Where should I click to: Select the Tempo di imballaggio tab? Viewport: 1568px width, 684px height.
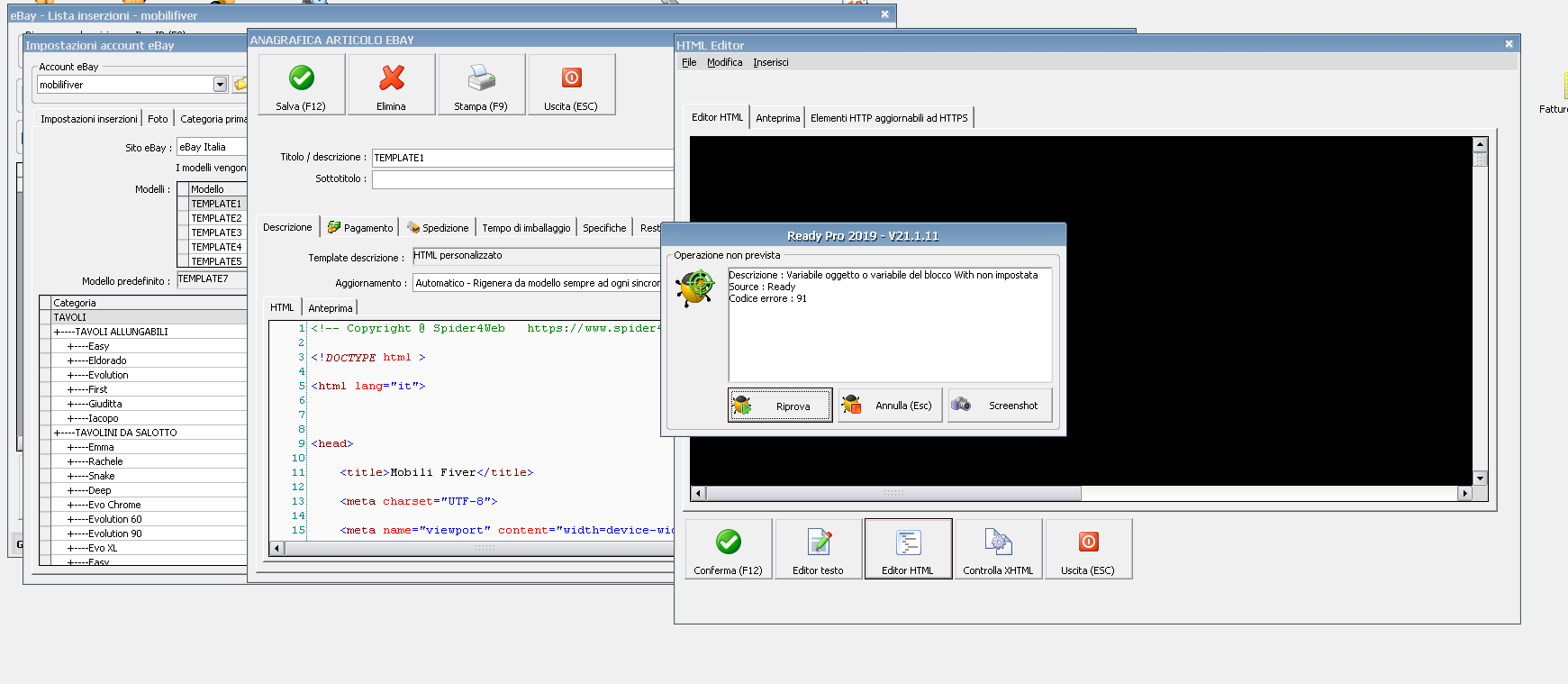(526, 228)
